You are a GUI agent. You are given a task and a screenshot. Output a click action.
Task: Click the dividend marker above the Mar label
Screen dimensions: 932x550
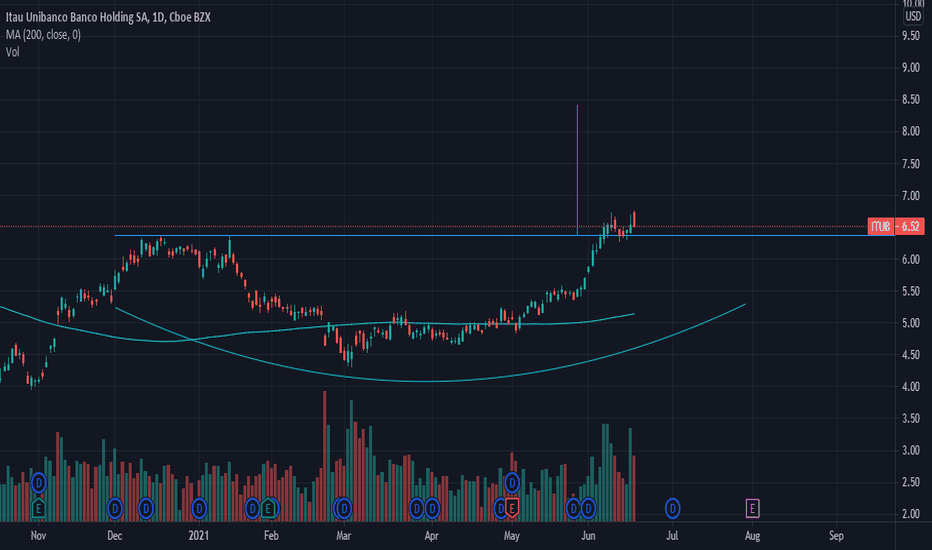pos(344,508)
